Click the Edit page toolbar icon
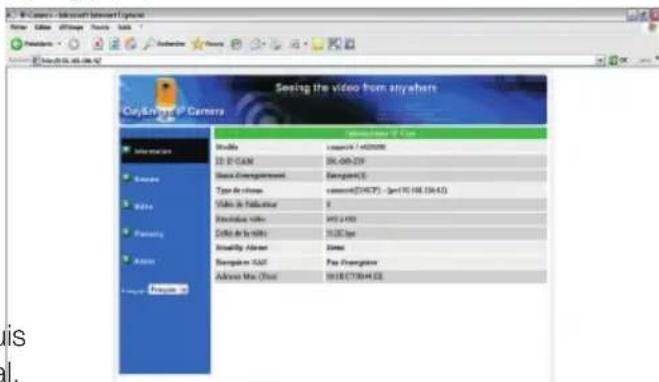The image size is (659, 382). coord(295,44)
